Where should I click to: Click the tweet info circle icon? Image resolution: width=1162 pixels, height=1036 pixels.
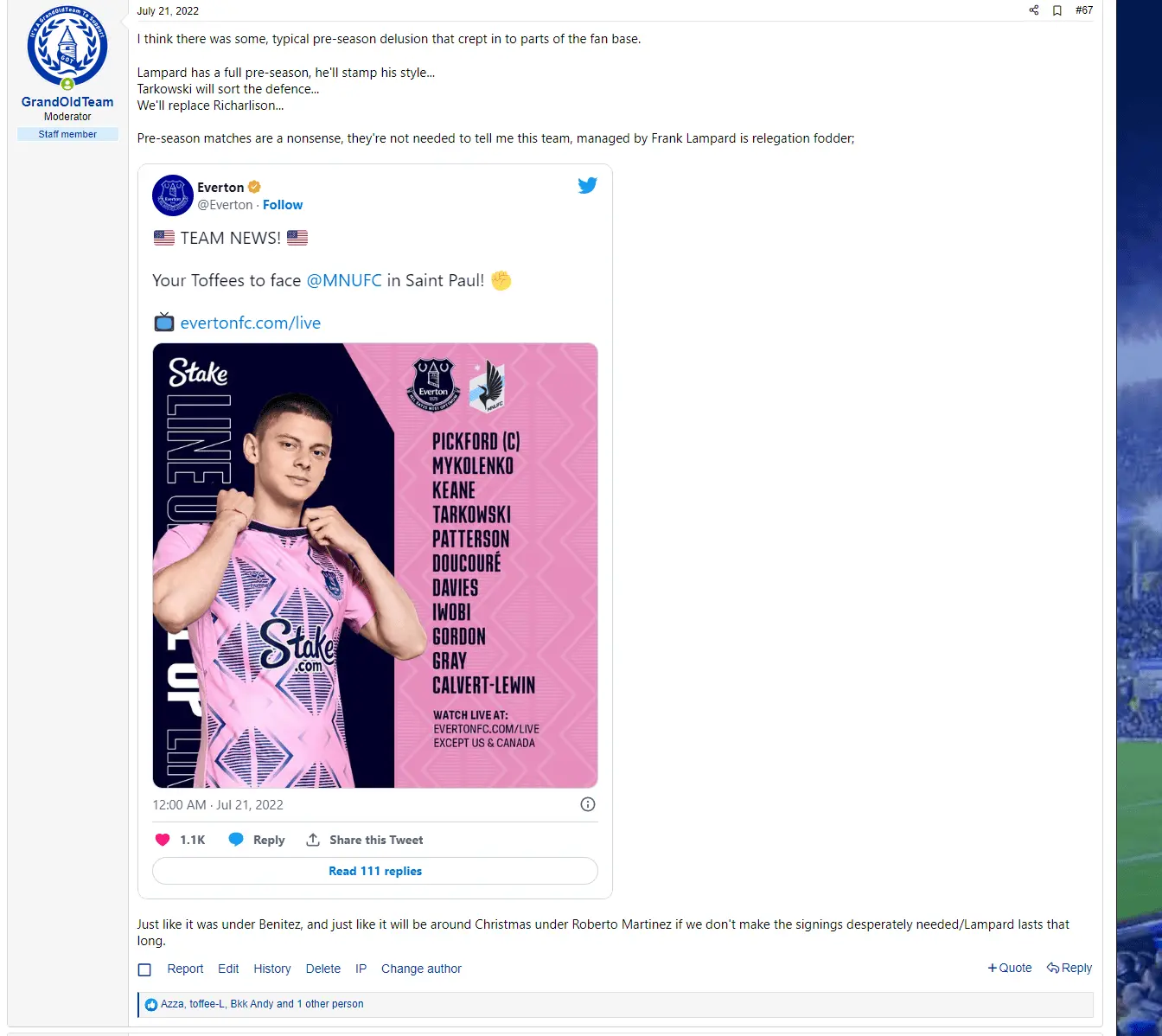click(588, 804)
